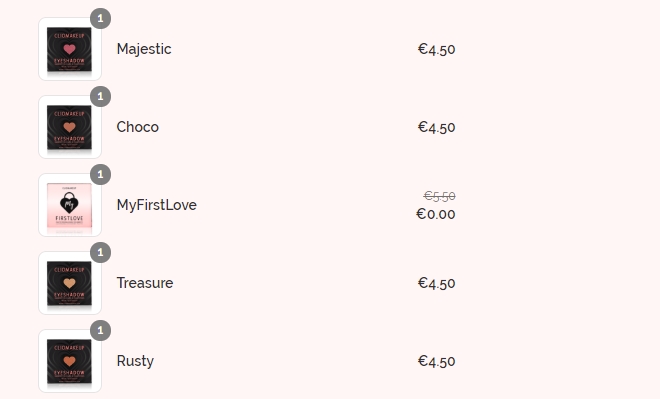Select the MyFirstLove product name
This screenshot has height=399, width=660.
pos(157,205)
